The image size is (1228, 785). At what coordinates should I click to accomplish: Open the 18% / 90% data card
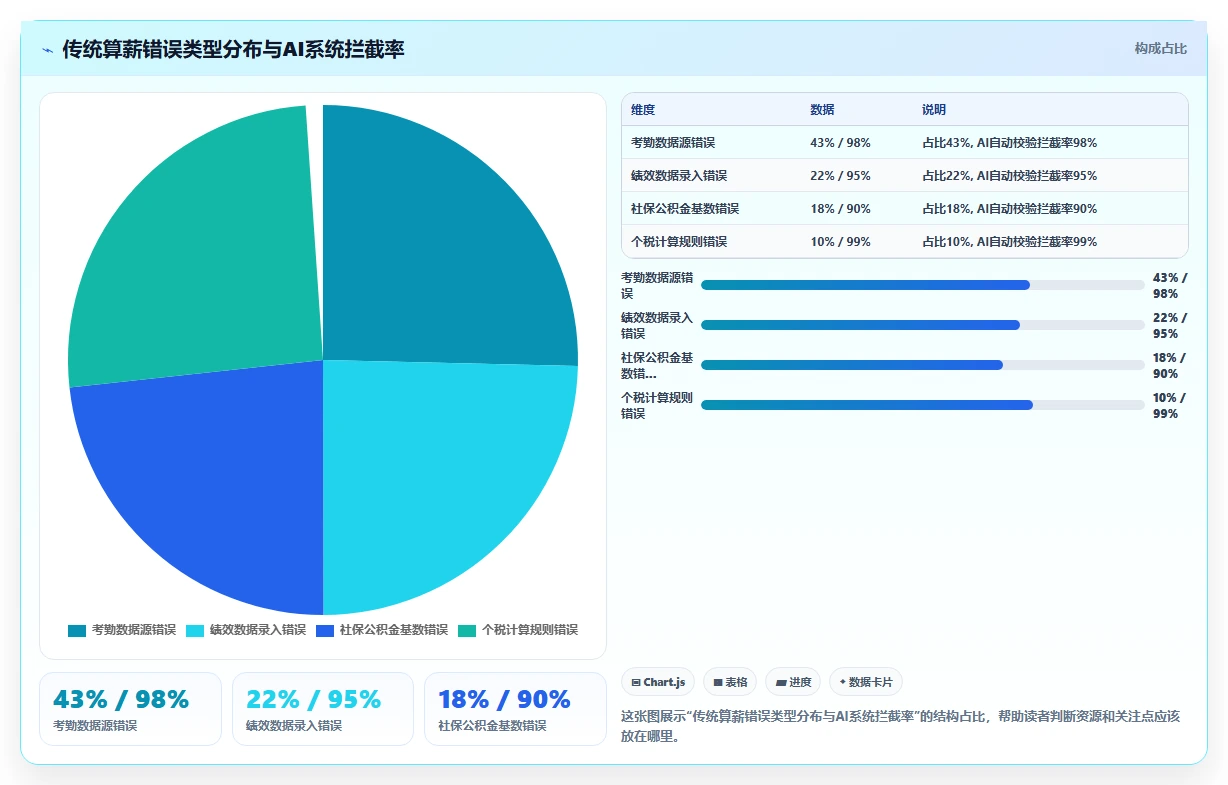tap(515, 709)
